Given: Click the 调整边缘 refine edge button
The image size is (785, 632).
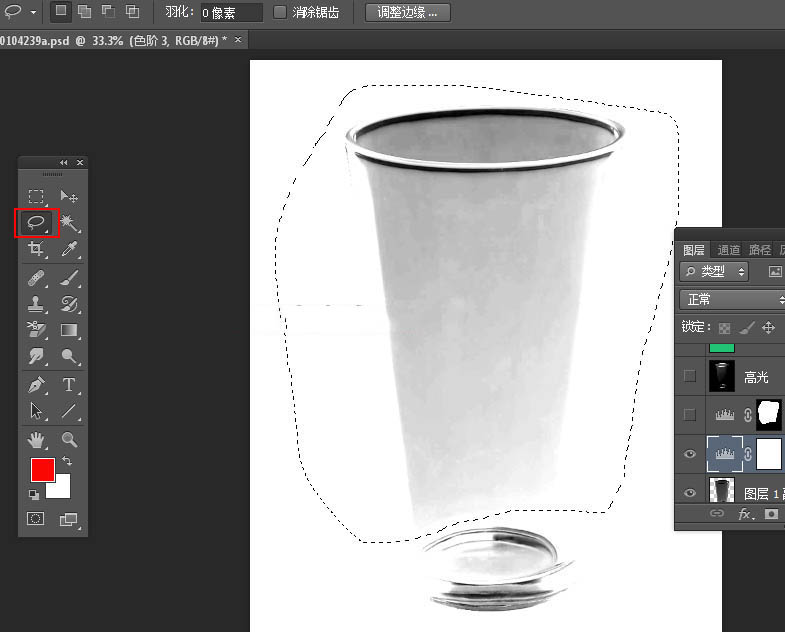Looking at the screenshot, I should (407, 12).
